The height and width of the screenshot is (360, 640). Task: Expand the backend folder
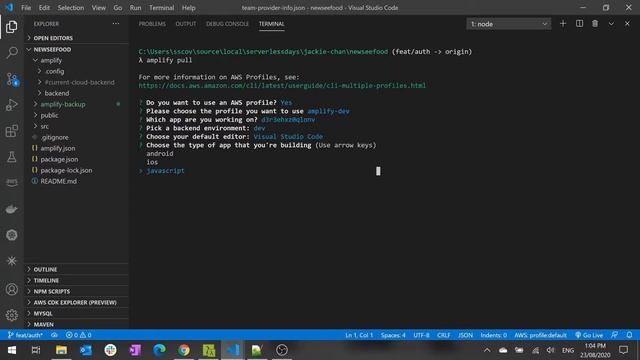[x=77, y=93]
